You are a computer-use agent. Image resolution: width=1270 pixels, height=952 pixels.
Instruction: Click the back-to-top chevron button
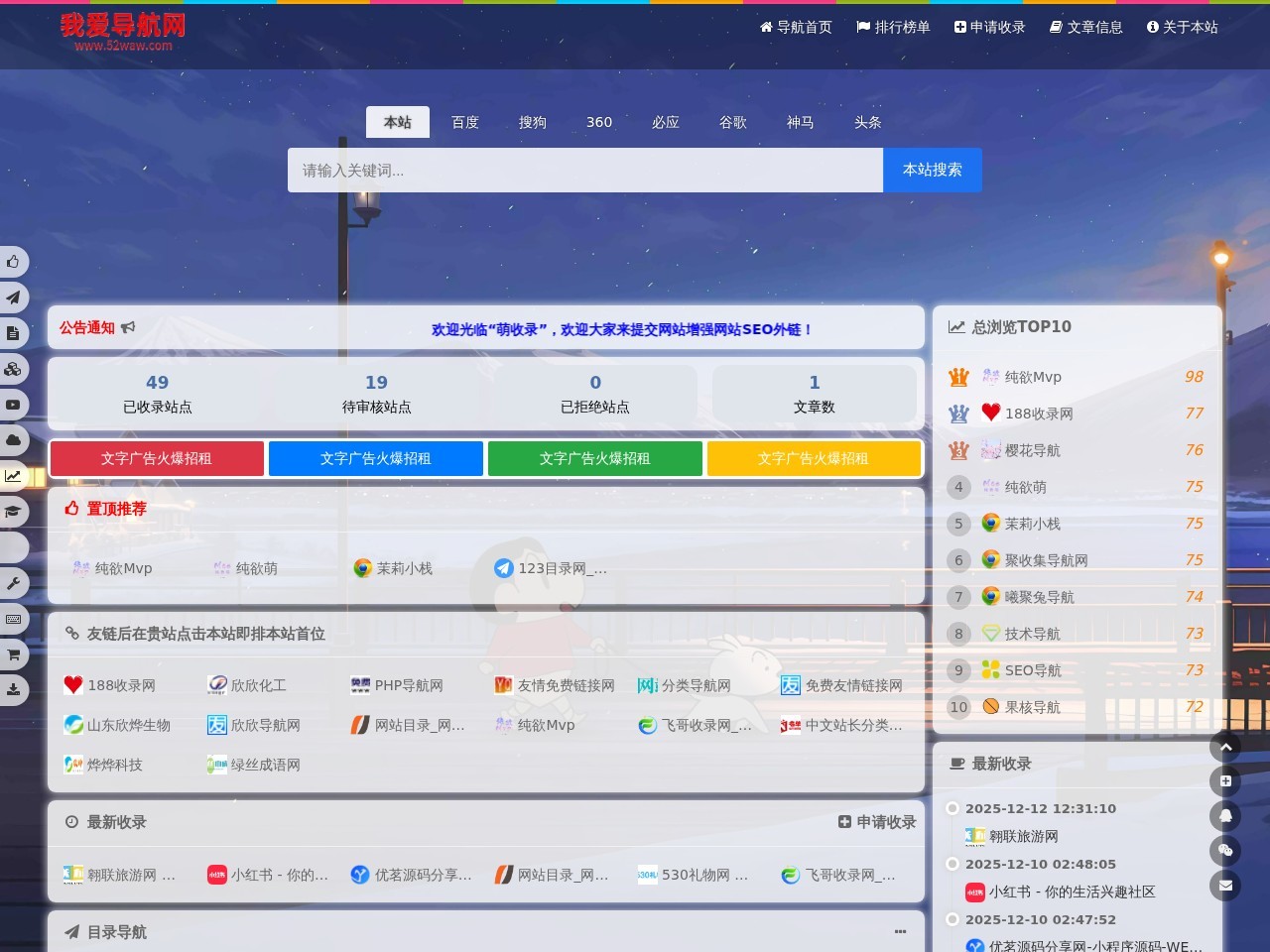tap(1224, 747)
